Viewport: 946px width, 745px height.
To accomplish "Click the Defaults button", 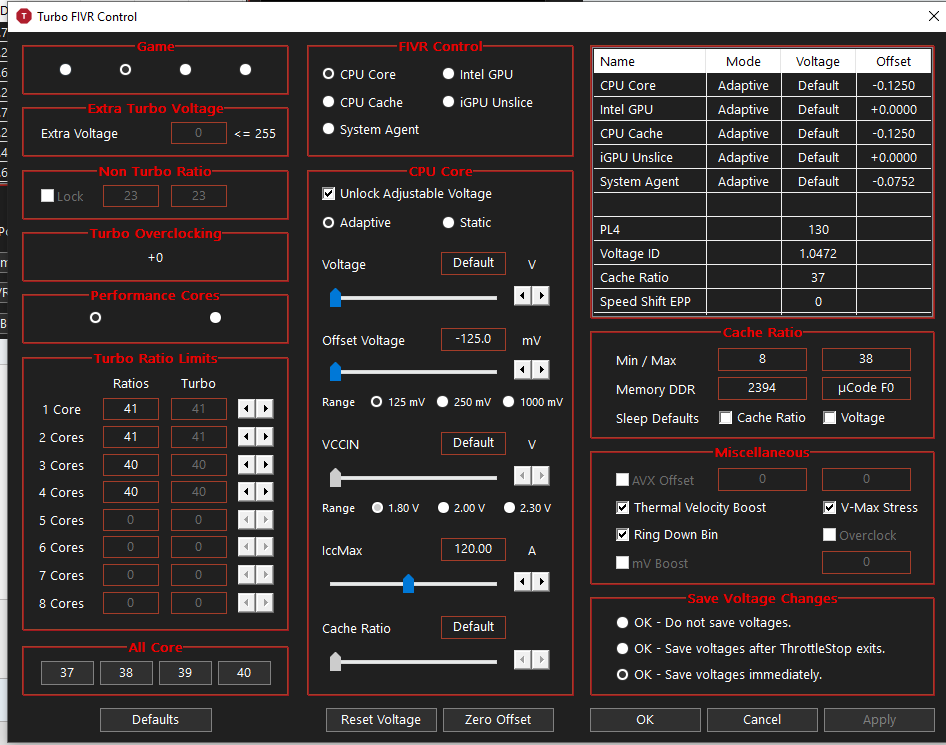I will click(x=156, y=720).
